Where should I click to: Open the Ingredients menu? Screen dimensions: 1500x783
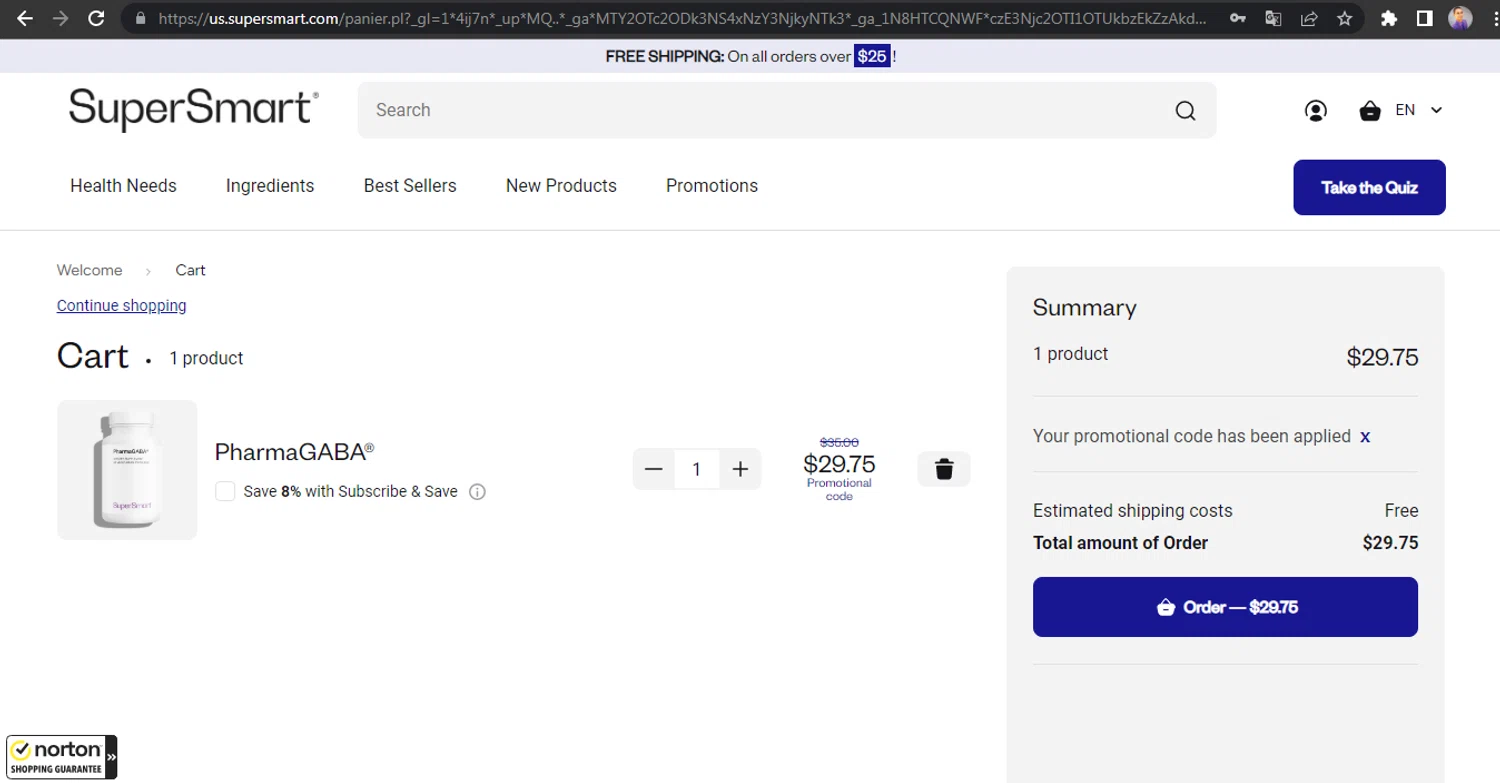tap(270, 186)
